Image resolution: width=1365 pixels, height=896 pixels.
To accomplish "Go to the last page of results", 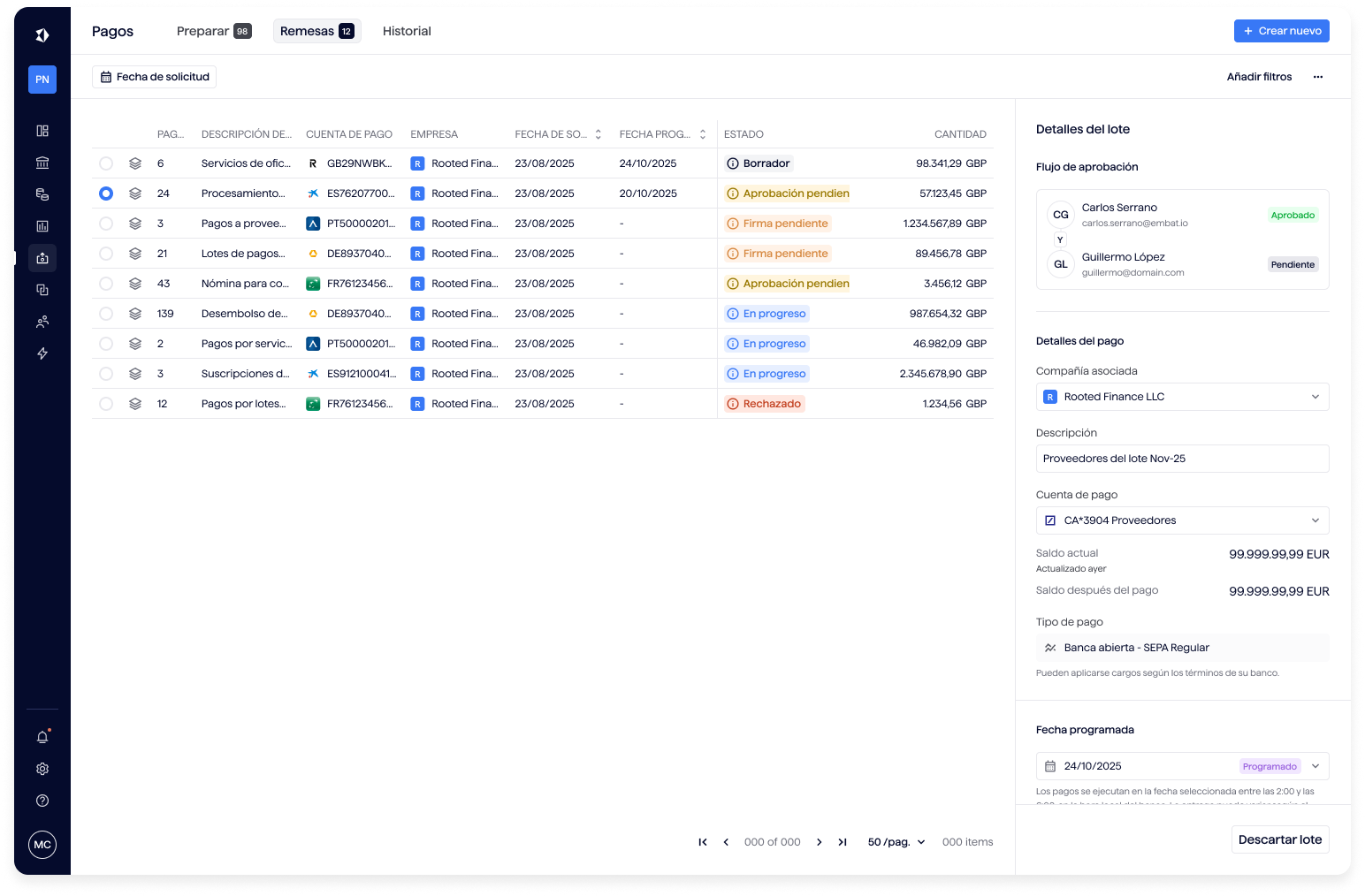I will (x=843, y=842).
